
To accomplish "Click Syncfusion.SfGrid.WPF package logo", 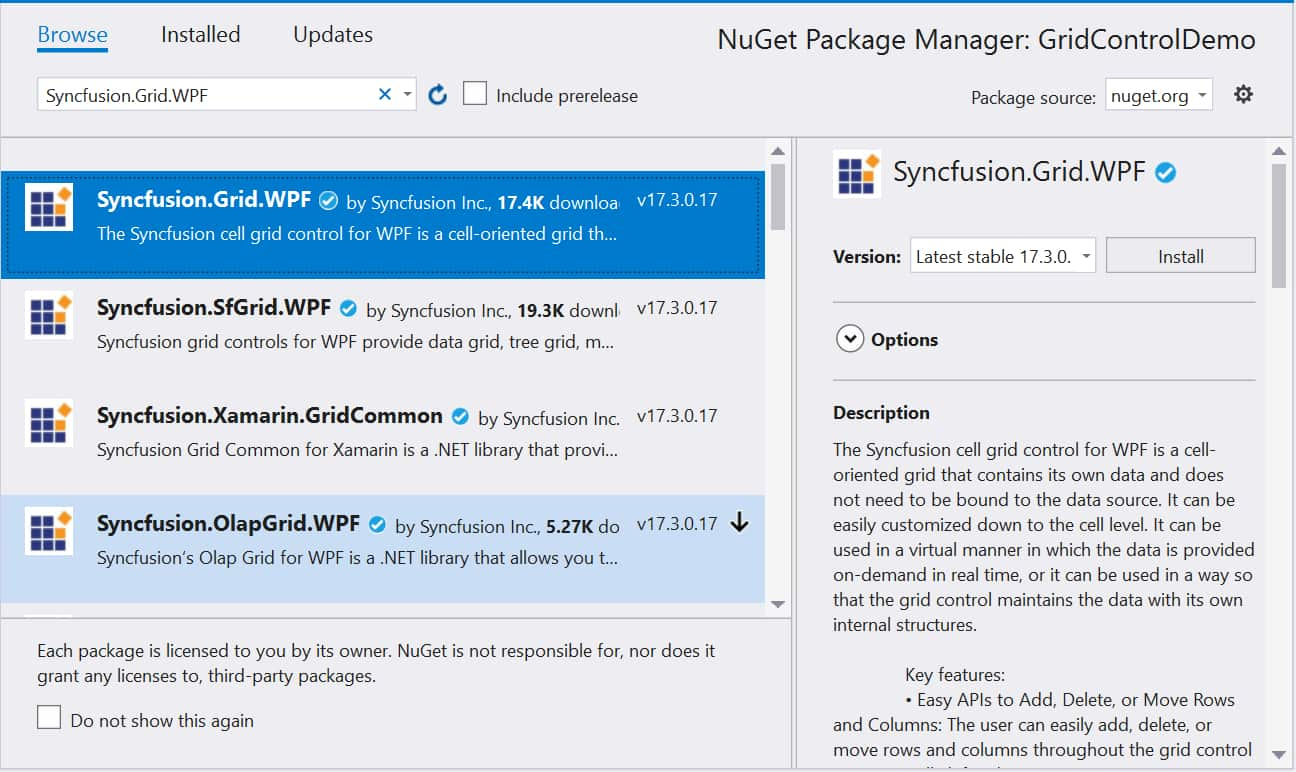I will click(49, 315).
